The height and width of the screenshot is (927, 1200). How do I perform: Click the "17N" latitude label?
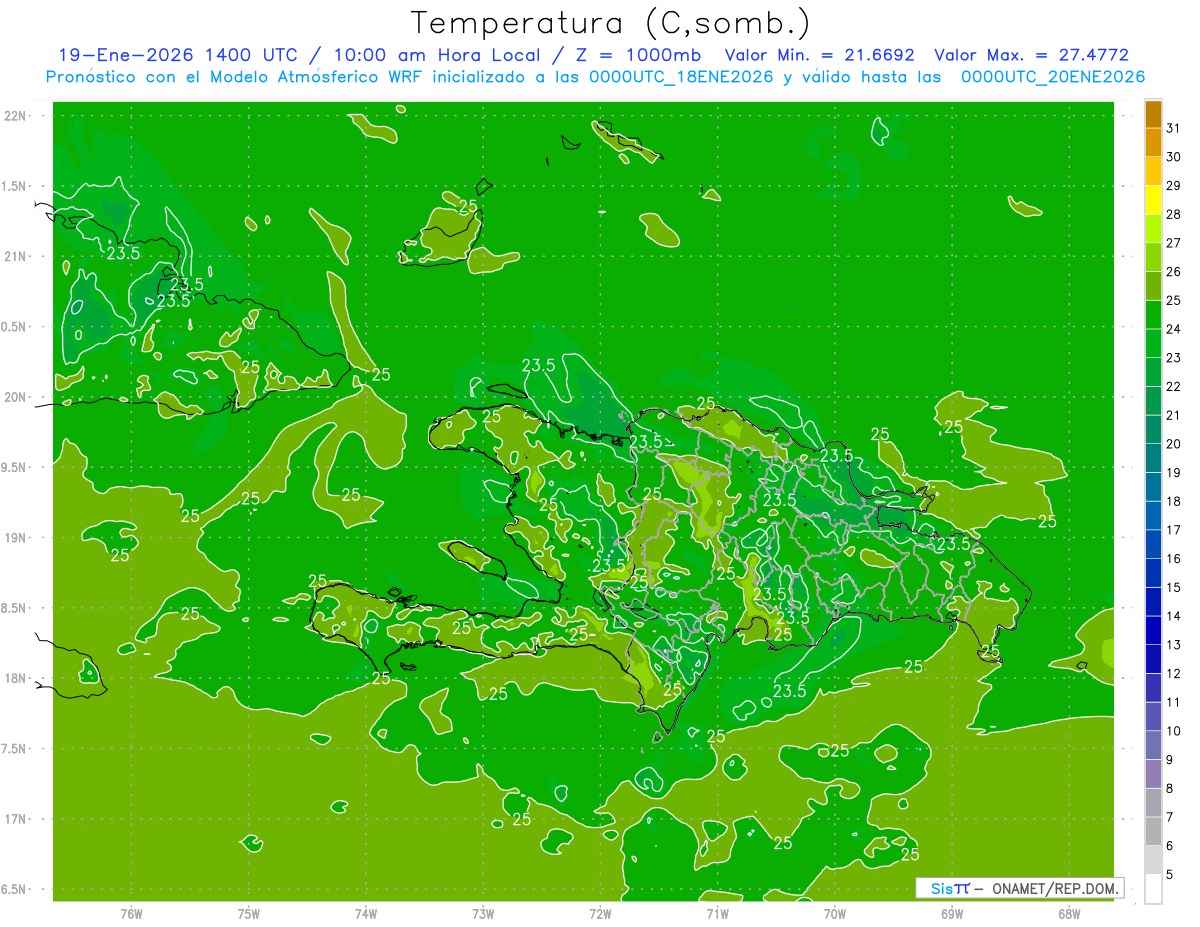tap(17, 819)
